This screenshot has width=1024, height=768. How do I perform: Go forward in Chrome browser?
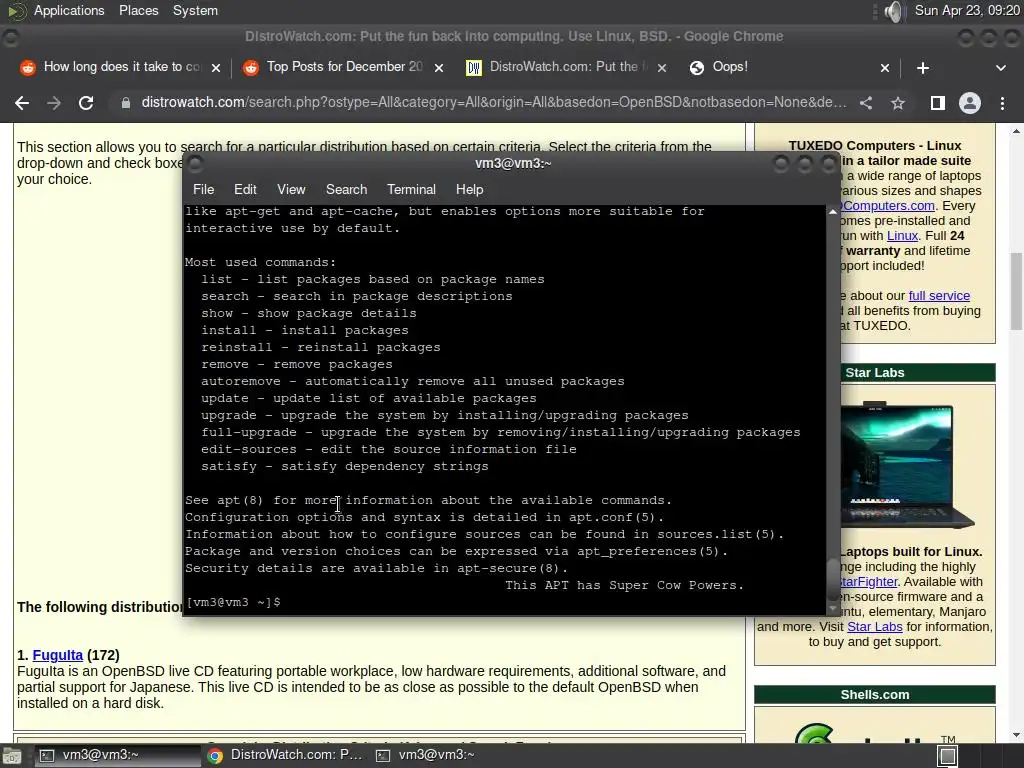(x=54, y=103)
